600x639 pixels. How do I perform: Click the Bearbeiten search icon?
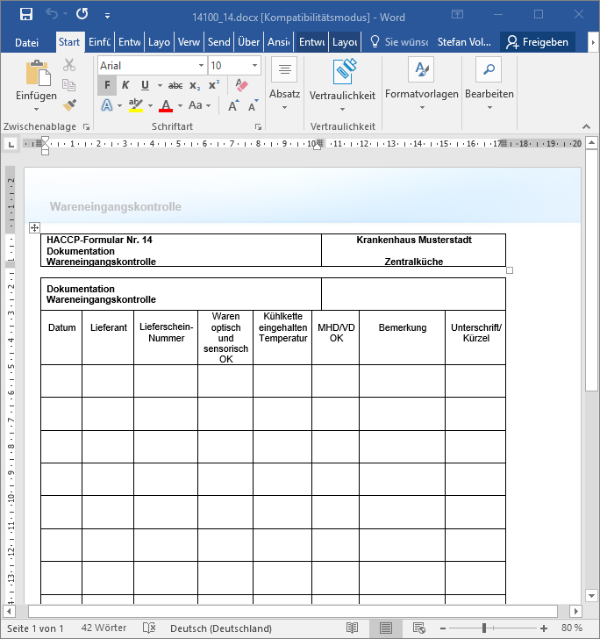point(488,70)
